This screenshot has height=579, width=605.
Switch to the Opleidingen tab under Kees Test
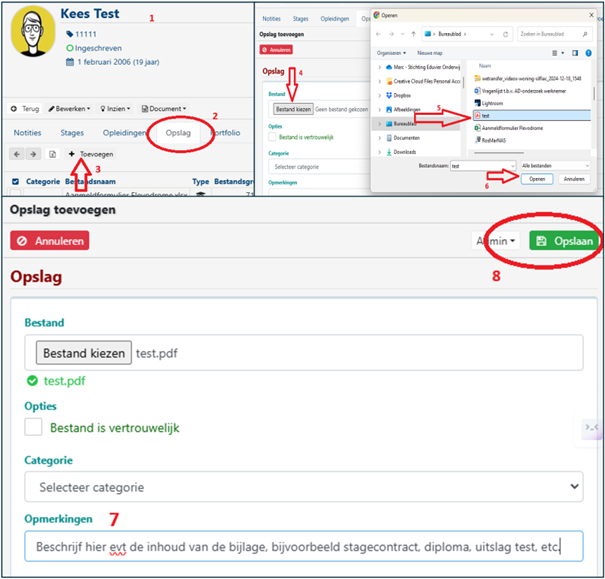pyautogui.click(x=124, y=133)
